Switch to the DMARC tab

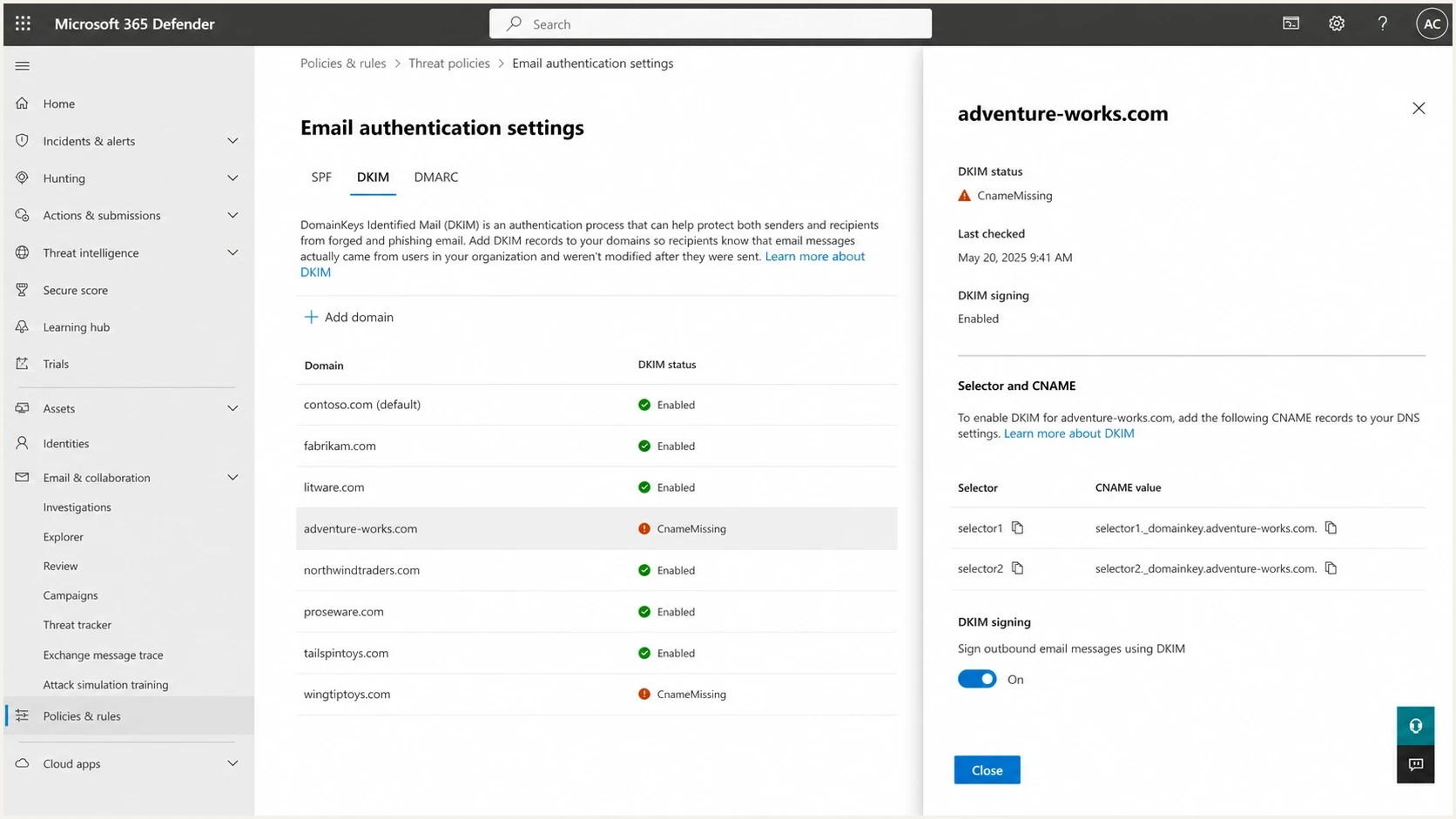click(436, 177)
